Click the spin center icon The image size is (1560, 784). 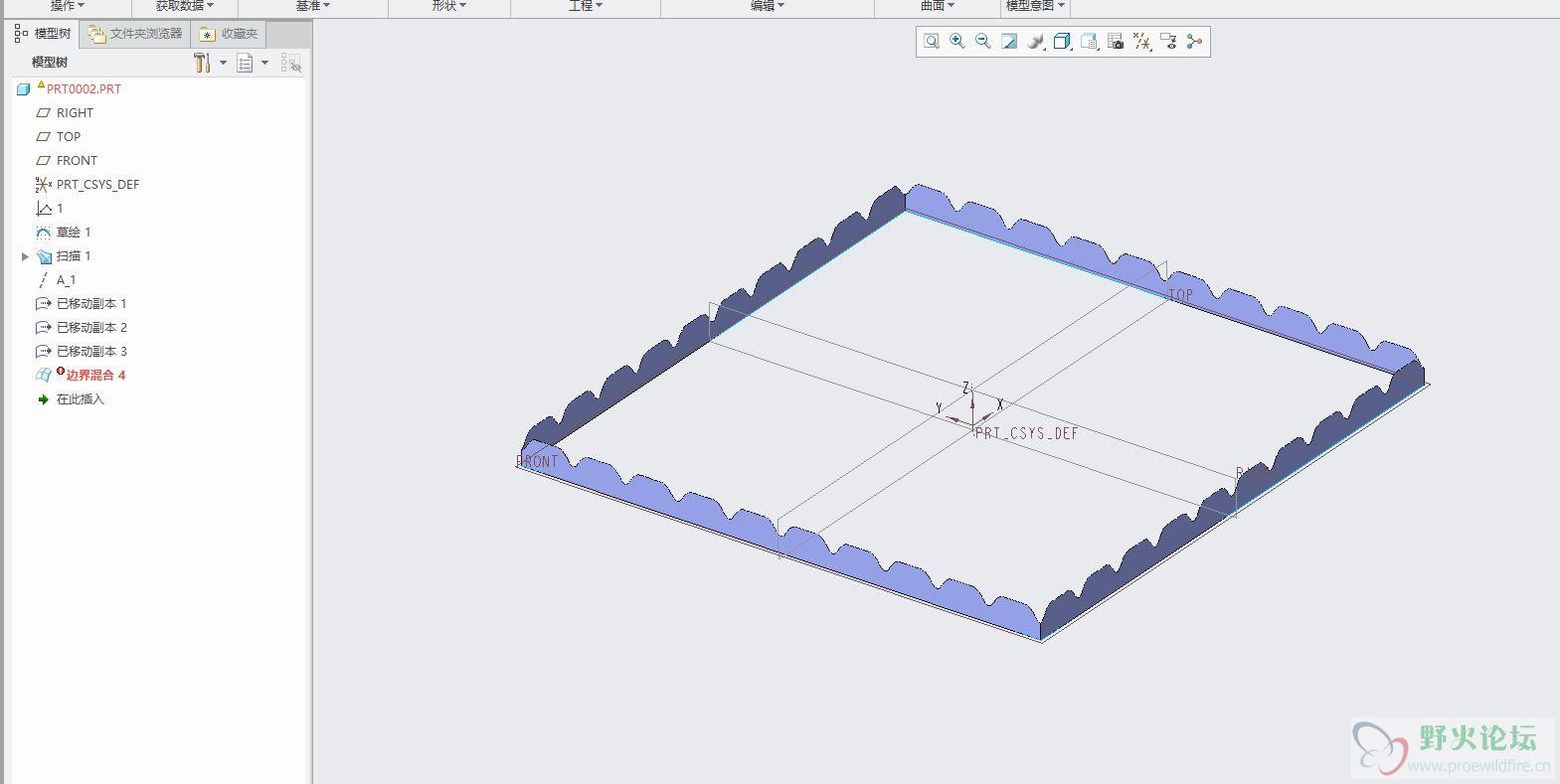1194,41
